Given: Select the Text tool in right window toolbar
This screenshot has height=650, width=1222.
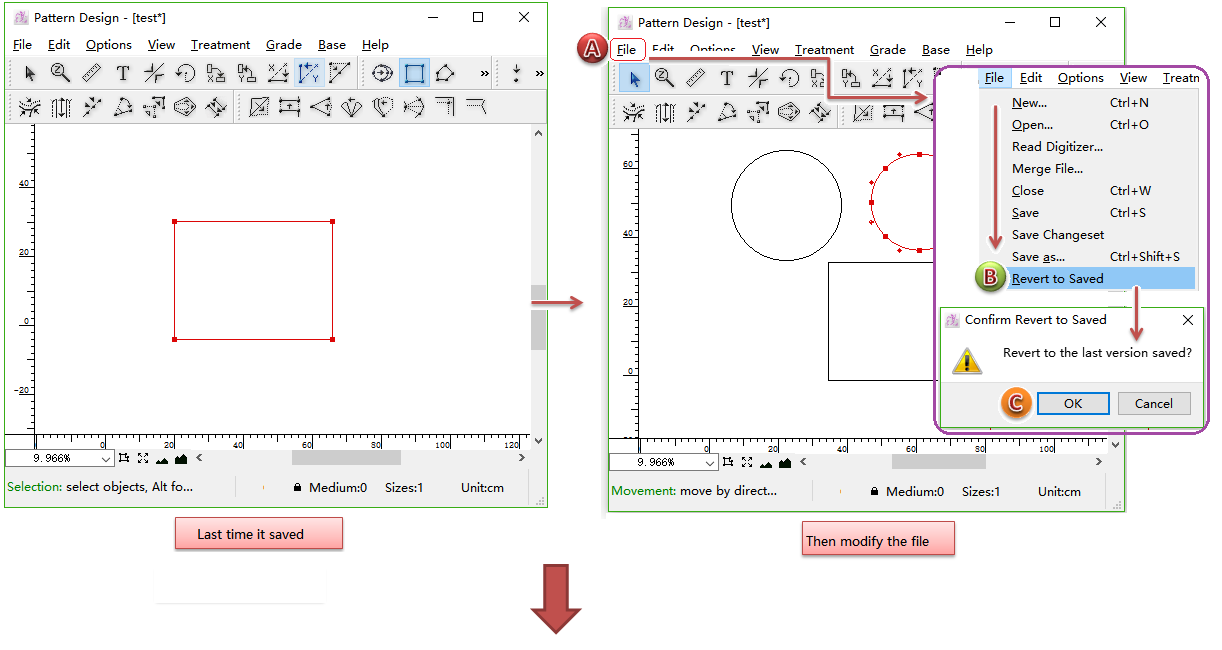Looking at the screenshot, I should coord(726,78).
